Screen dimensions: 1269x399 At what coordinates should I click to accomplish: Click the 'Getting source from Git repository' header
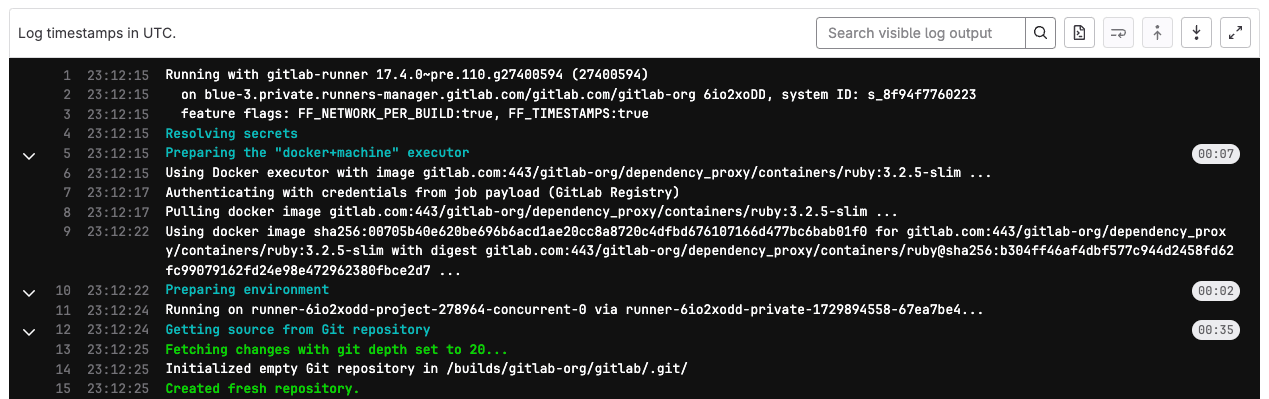(x=298, y=329)
